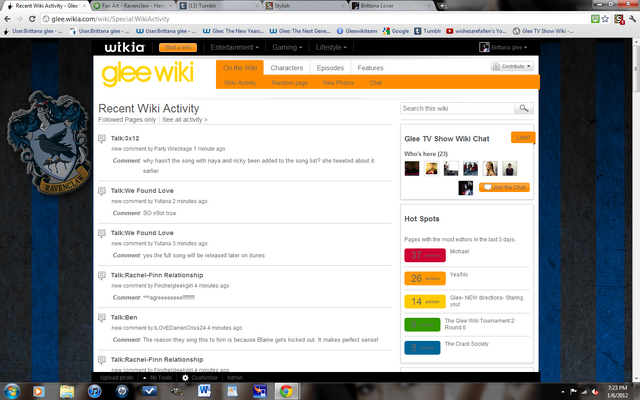
Task: Expand the Lifestyle dropdown
Action: click(331, 47)
